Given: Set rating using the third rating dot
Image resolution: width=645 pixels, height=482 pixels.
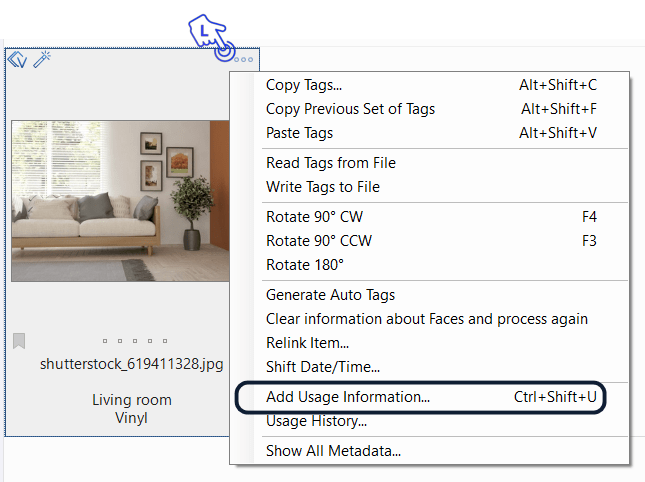Looking at the screenshot, I should click(133, 341).
